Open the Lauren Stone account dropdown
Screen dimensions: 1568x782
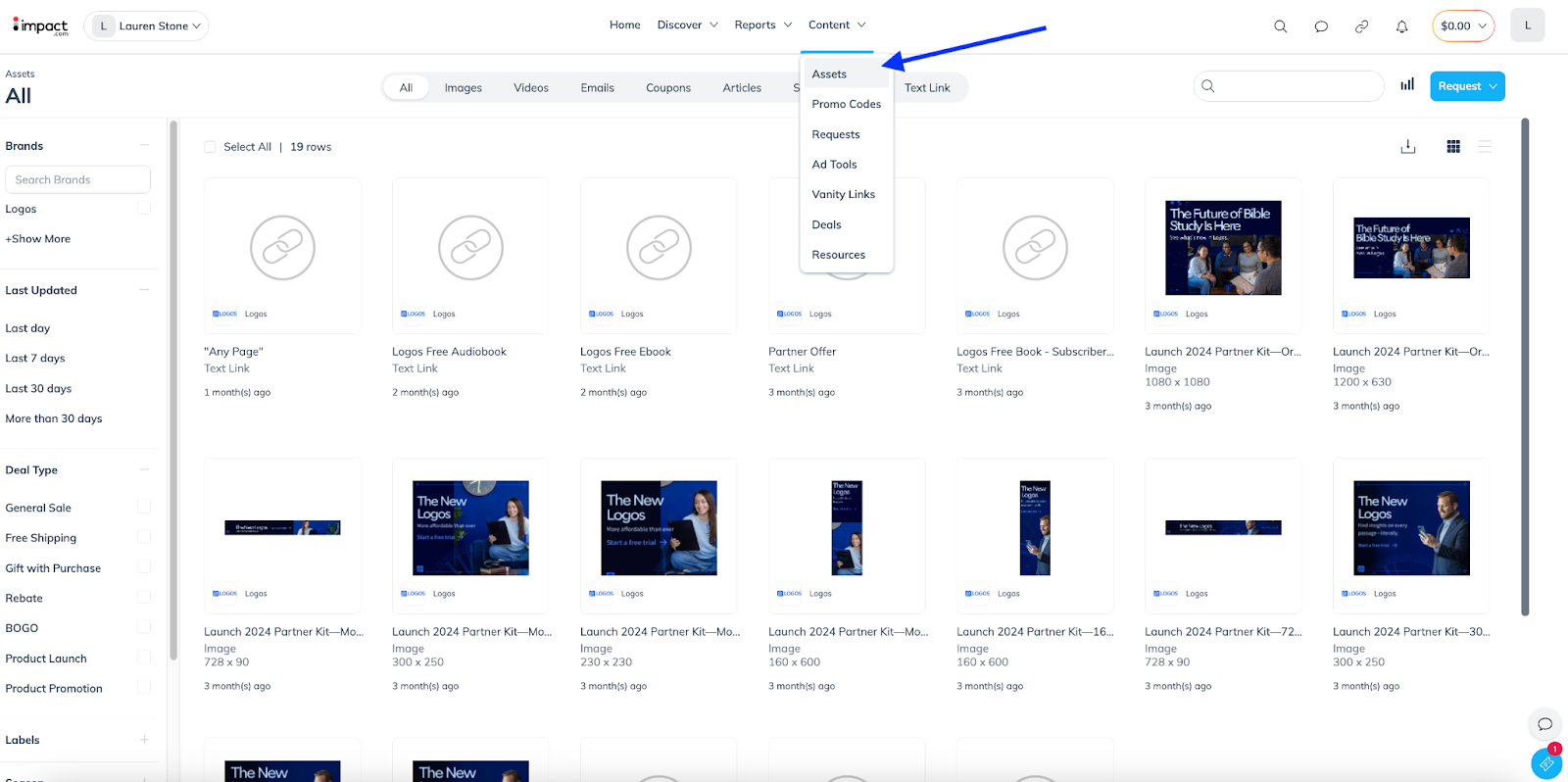point(146,26)
